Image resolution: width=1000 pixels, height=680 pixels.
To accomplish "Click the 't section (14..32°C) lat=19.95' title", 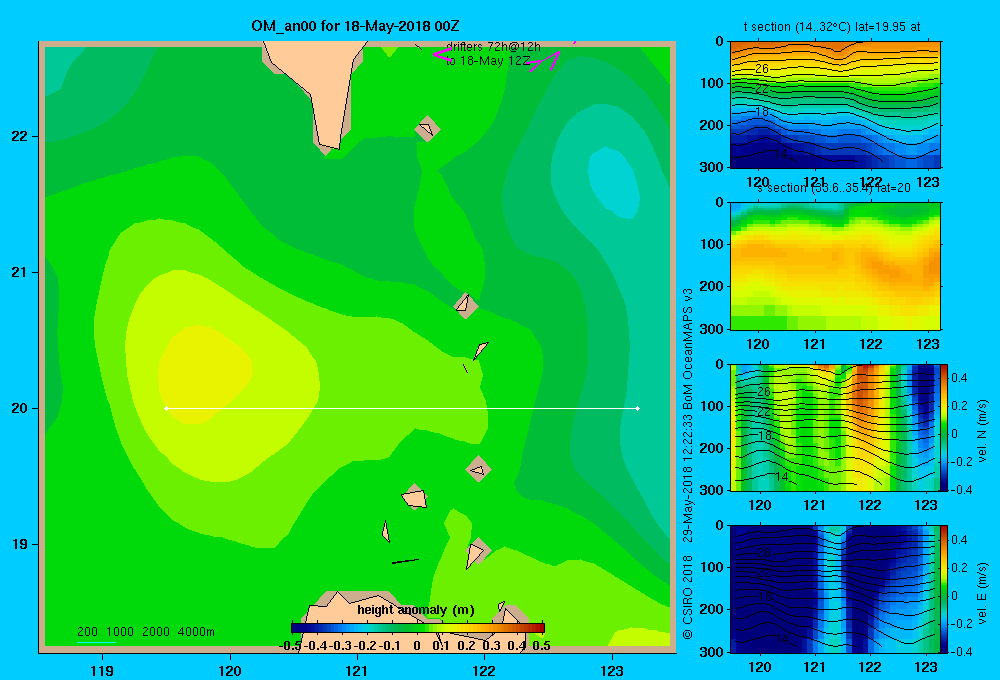I will pyautogui.click(x=832, y=27).
